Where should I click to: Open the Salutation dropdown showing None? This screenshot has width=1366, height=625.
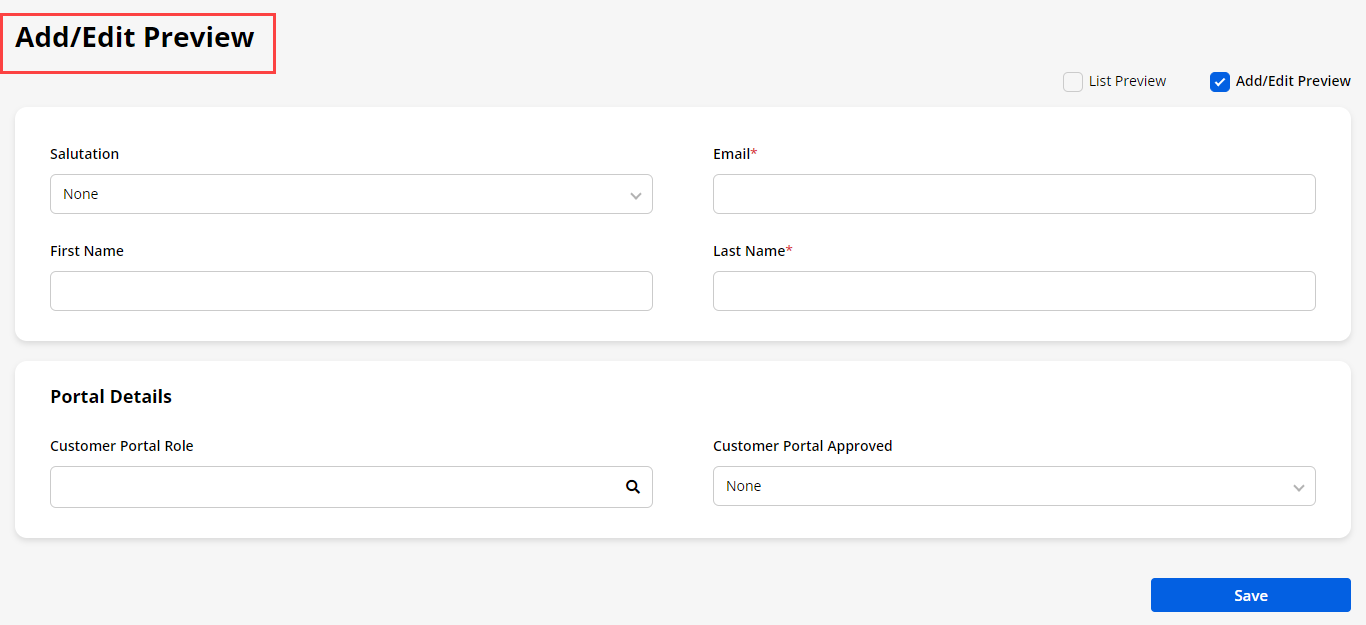340,194
